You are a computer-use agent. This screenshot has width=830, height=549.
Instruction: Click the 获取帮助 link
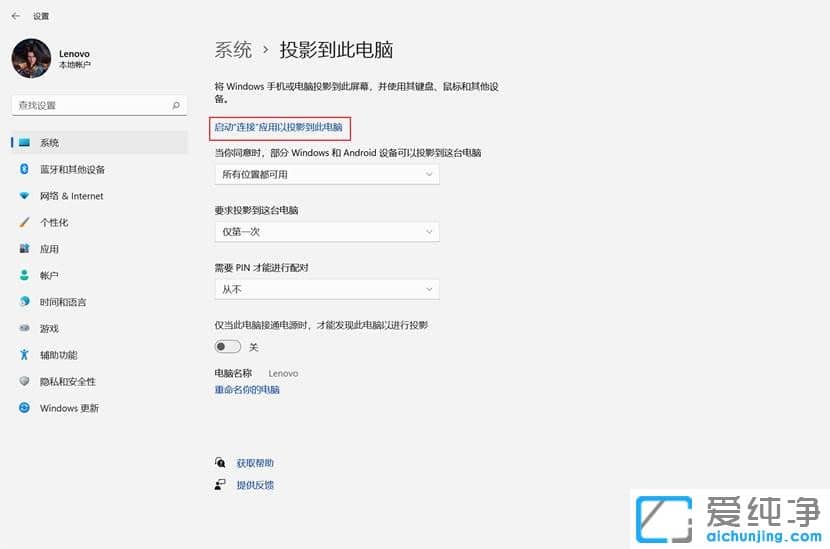click(x=255, y=463)
